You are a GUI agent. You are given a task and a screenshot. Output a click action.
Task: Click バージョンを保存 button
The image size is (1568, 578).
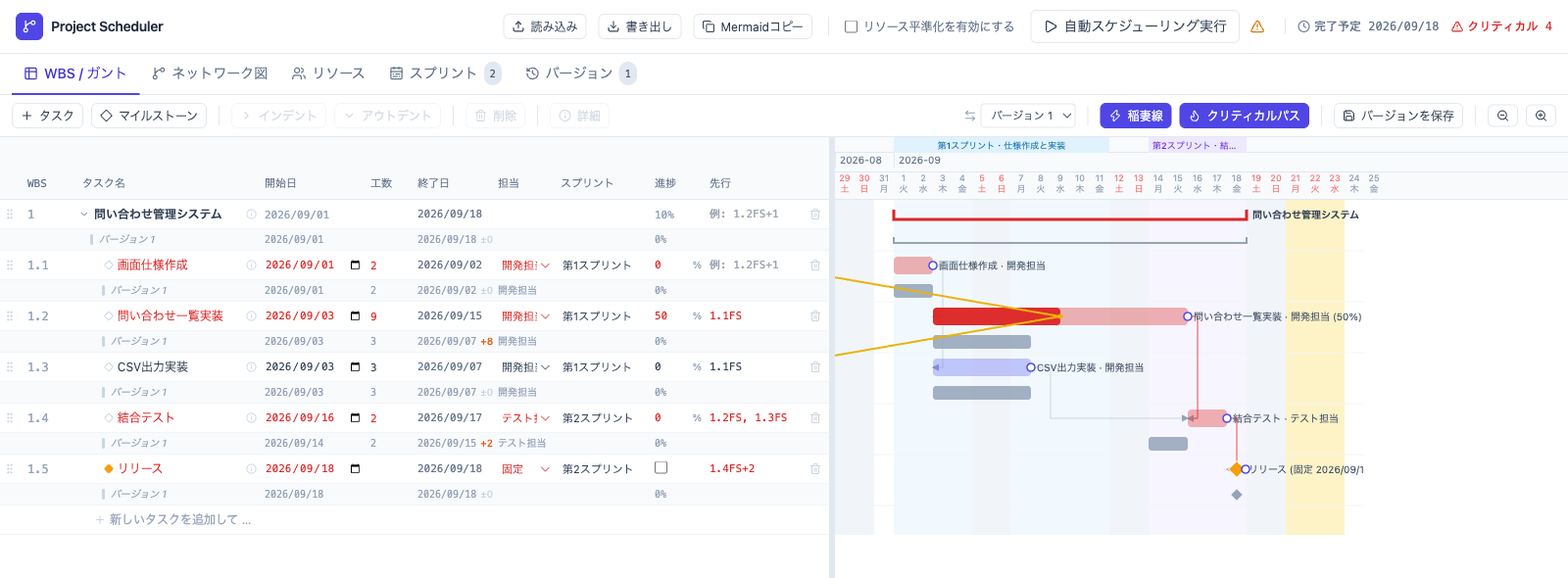[1398, 116]
